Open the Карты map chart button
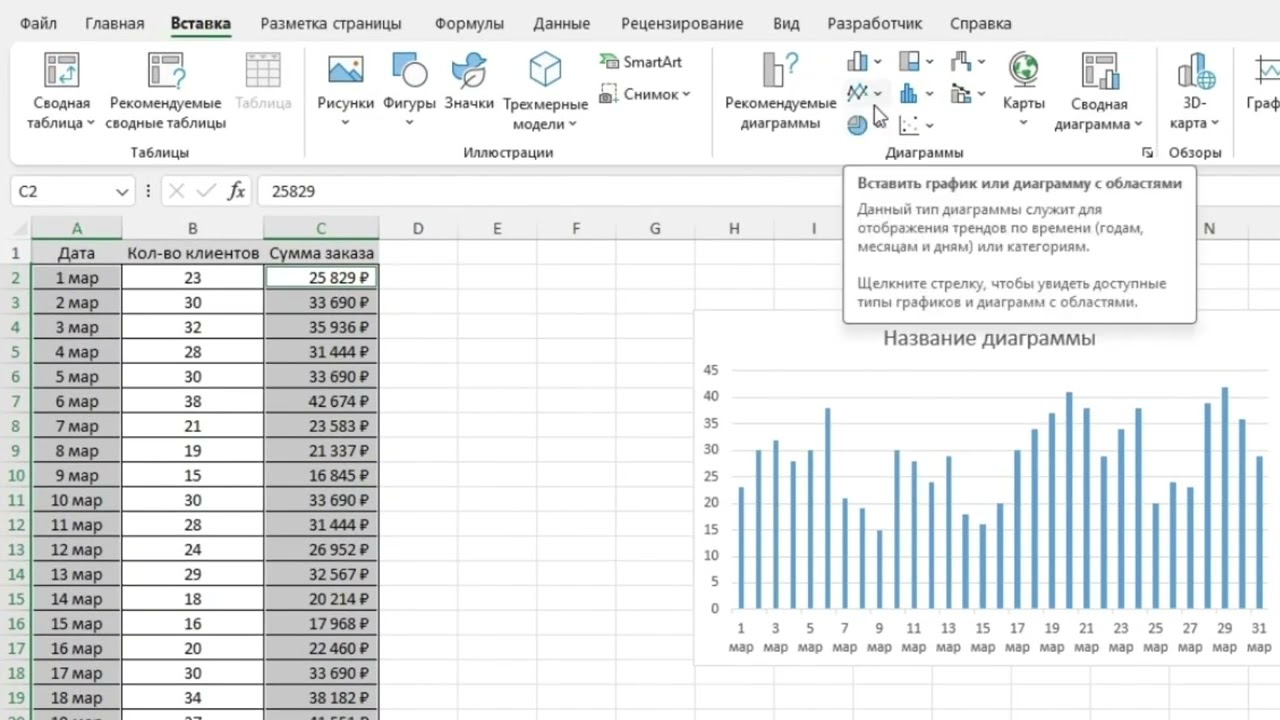Viewport: 1280px width, 720px height. [1024, 92]
